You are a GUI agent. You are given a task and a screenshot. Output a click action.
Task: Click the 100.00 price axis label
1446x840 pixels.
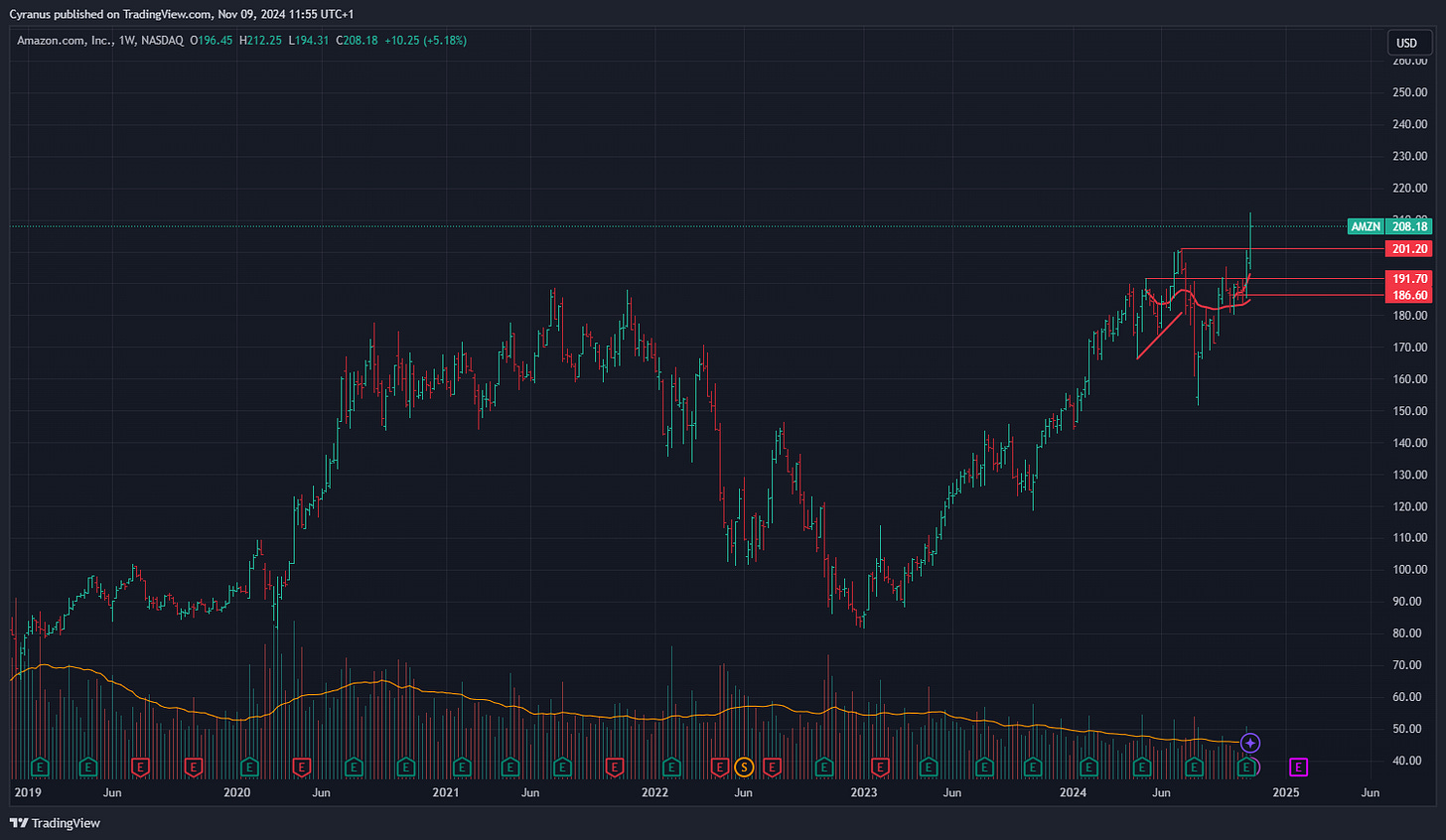tap(1409, 570)
